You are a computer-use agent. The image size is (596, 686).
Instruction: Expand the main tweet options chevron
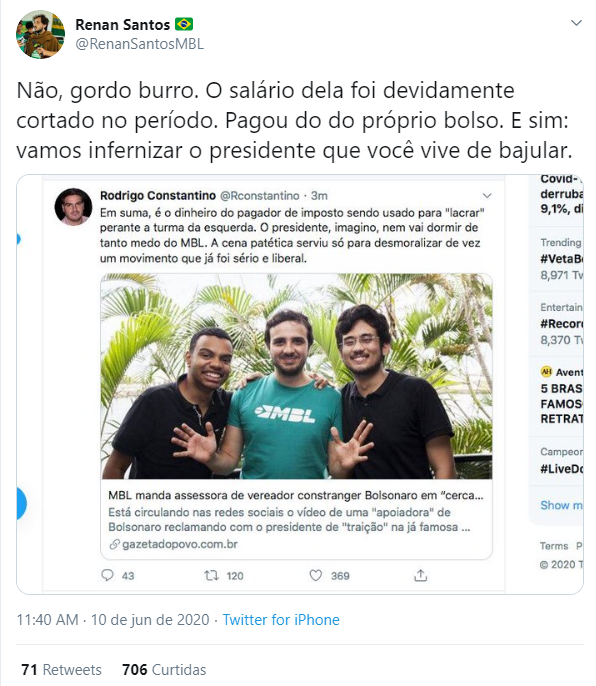pos(577,23)
